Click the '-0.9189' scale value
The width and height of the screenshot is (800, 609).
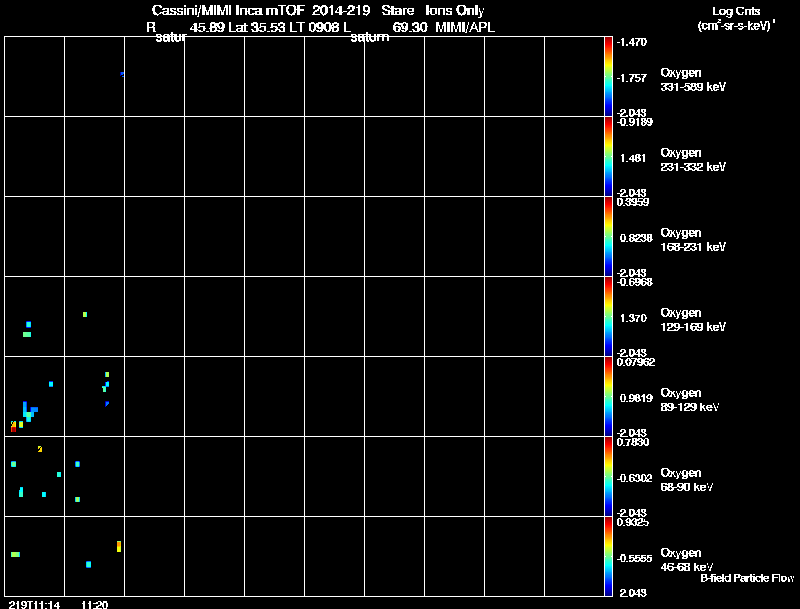pos(634,122)
